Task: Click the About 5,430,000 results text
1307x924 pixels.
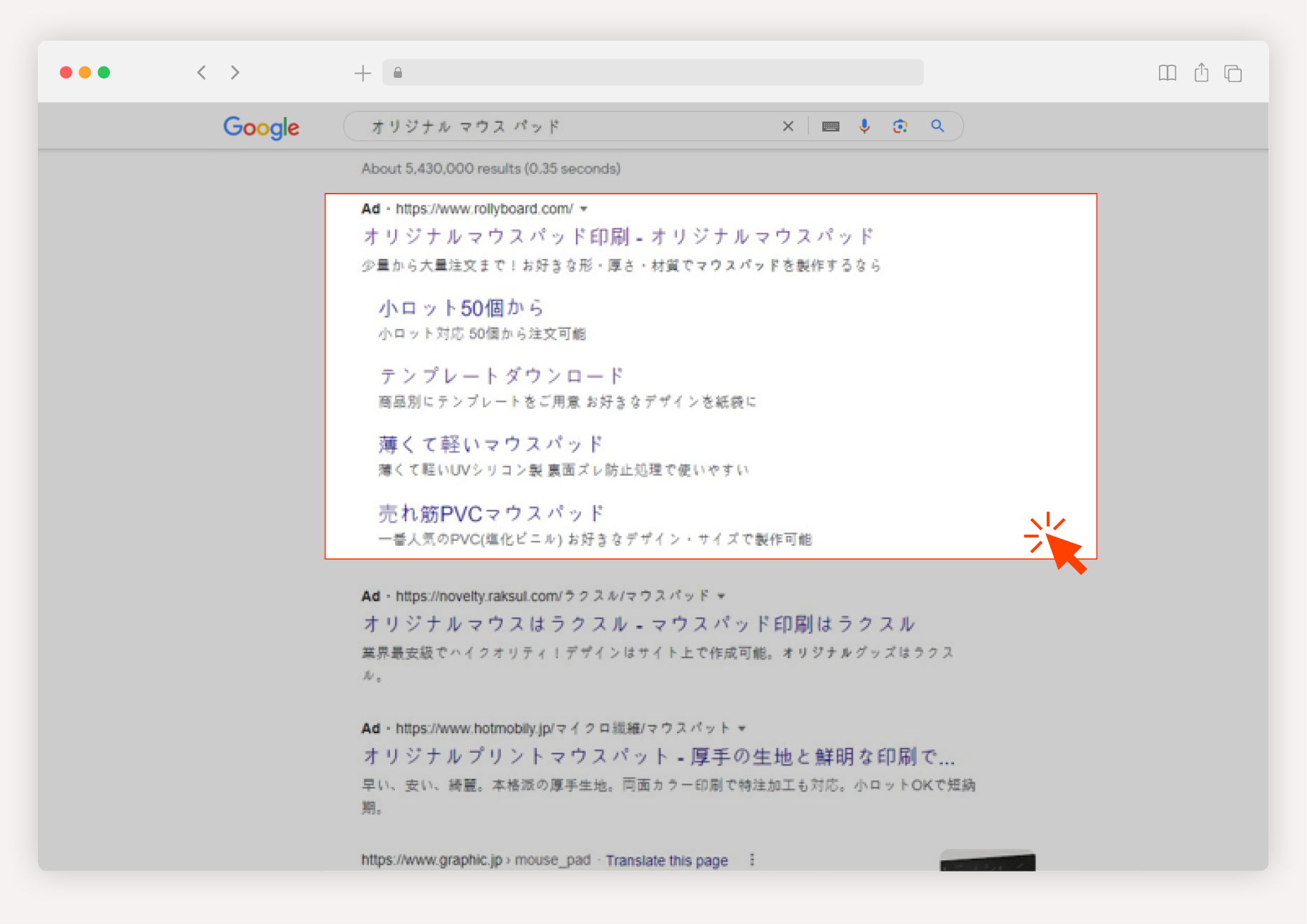Action: click(490, 168)
